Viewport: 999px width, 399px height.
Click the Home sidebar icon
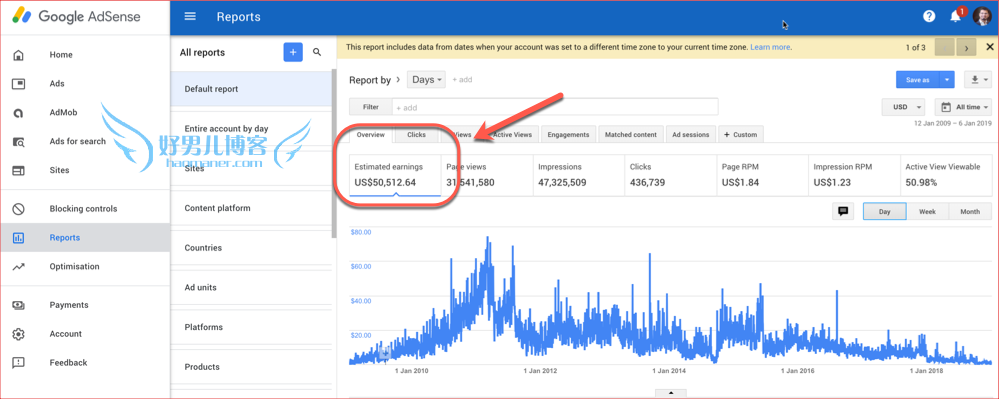(18, 55)
